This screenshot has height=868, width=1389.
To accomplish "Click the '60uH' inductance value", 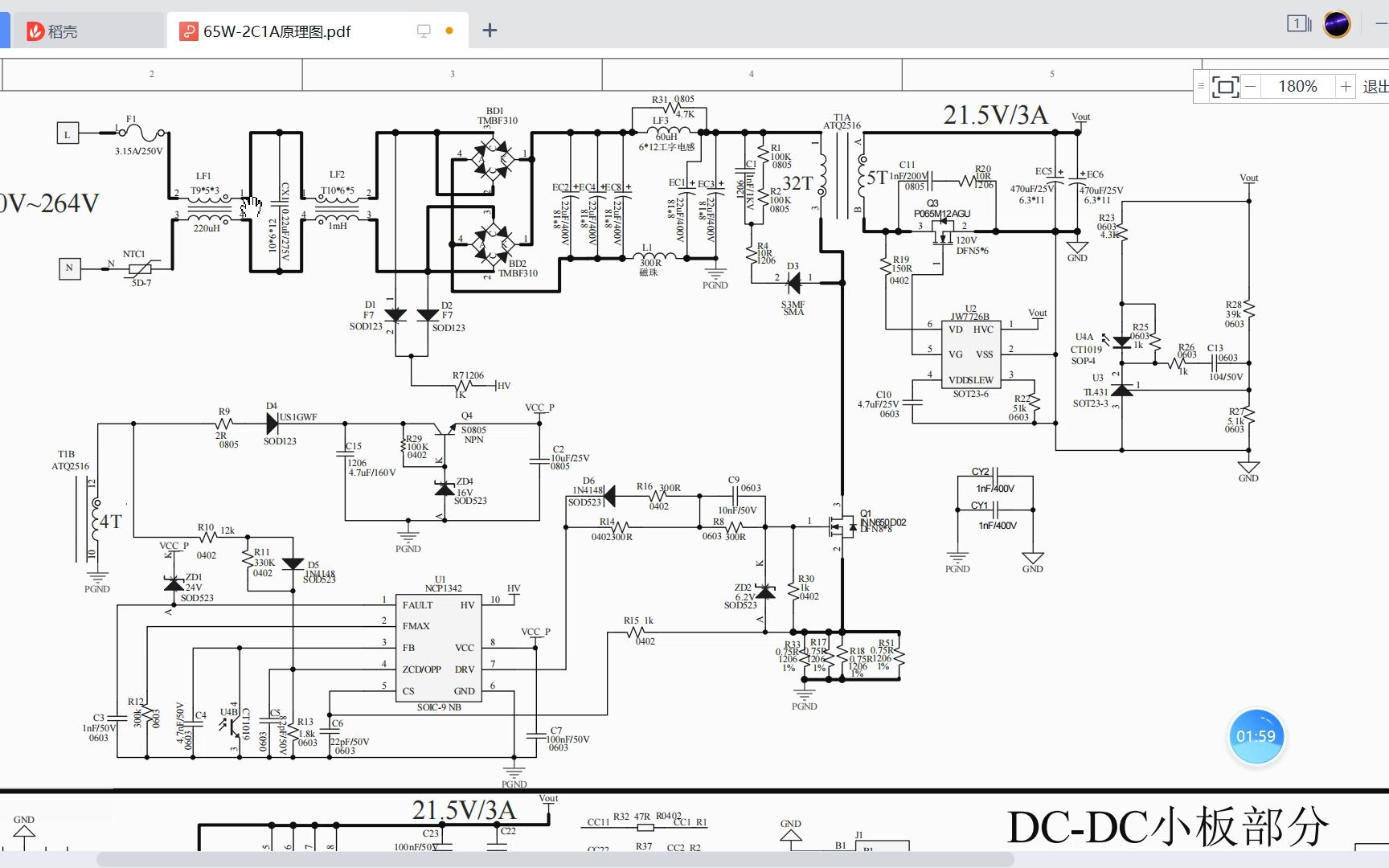I will click(666, 137).
